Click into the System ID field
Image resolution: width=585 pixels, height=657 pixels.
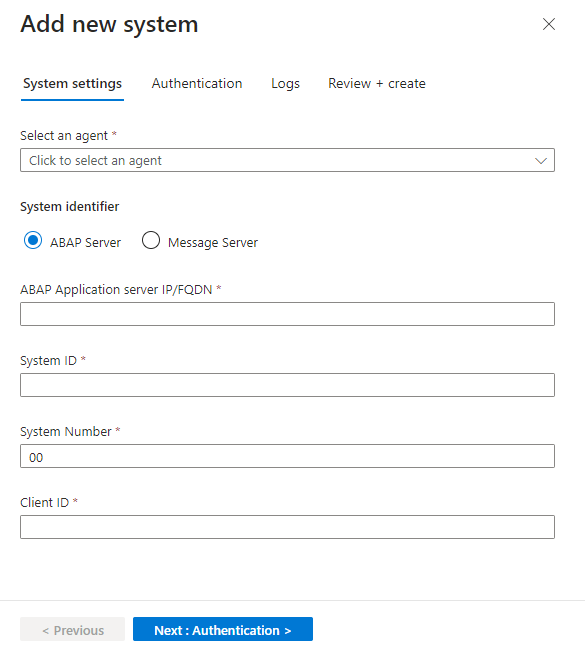tap(287, 385)
